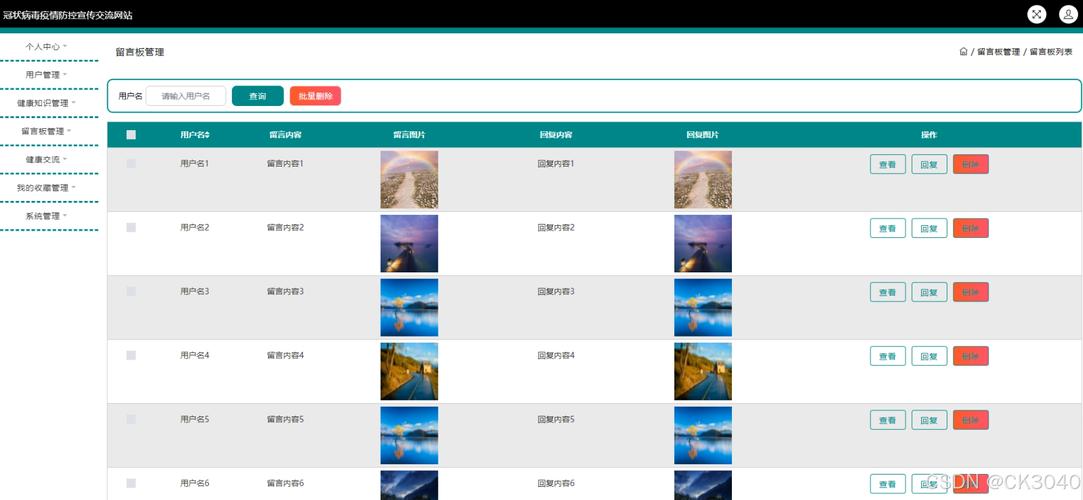Click 回复 for 用户名4 row
The image size is (1083, 500).
[929, 356]
